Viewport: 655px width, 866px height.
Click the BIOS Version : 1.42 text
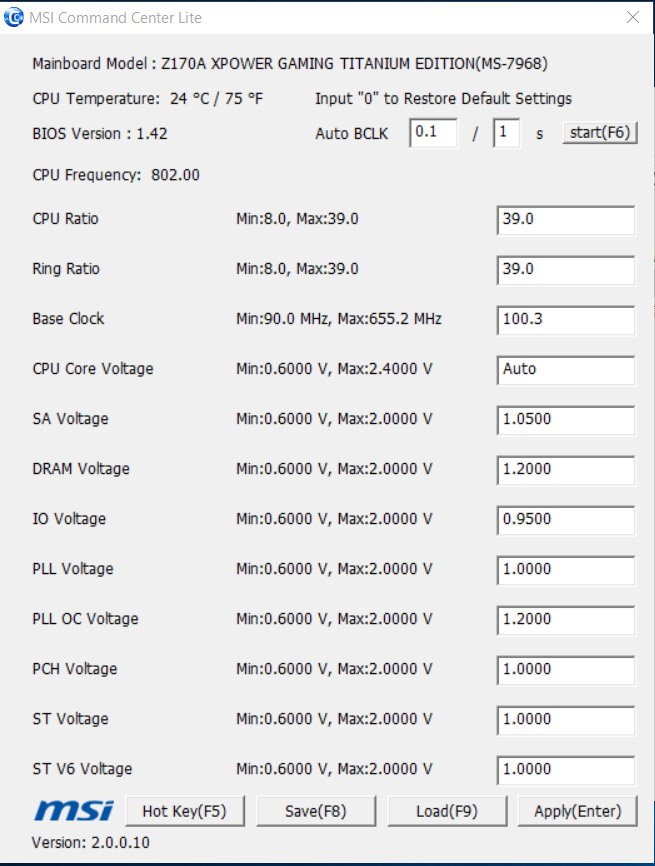(99, 134)
